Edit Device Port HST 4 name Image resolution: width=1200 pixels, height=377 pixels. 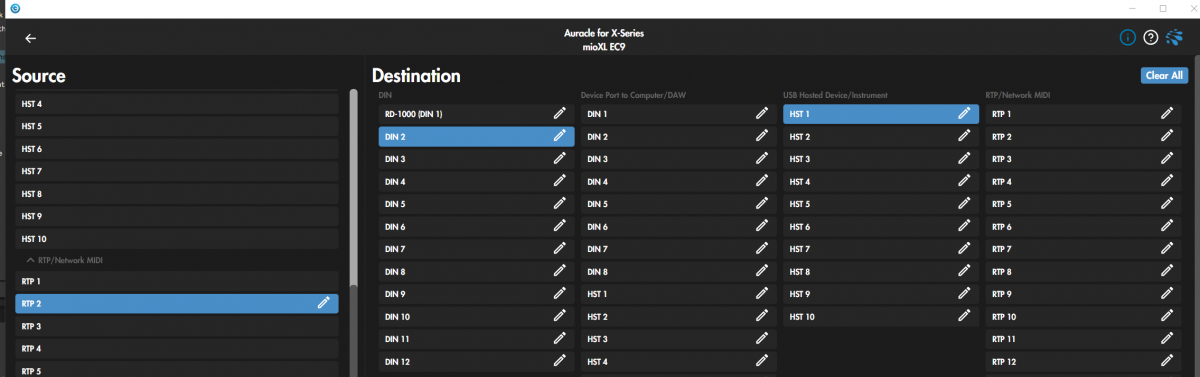tap(762, 362)
